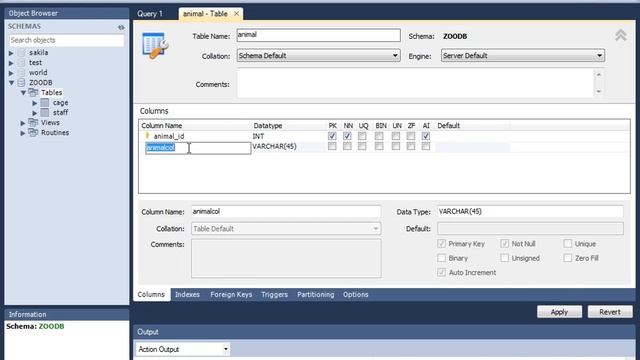Enable UQ checkbox for animalcol row
This screenshot has height=360, width=640.
click(x=362, y=146)
